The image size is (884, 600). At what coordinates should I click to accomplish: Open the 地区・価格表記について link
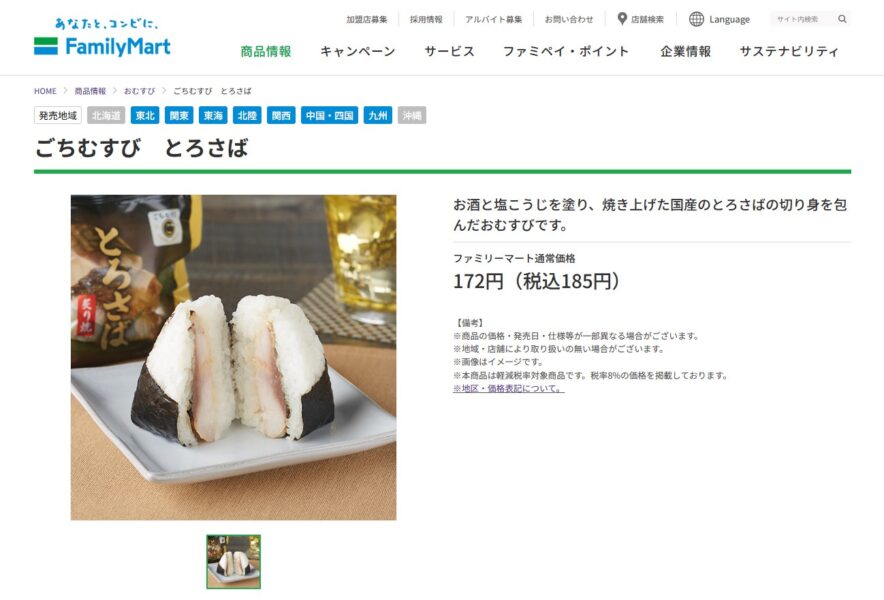click(509, 389)
